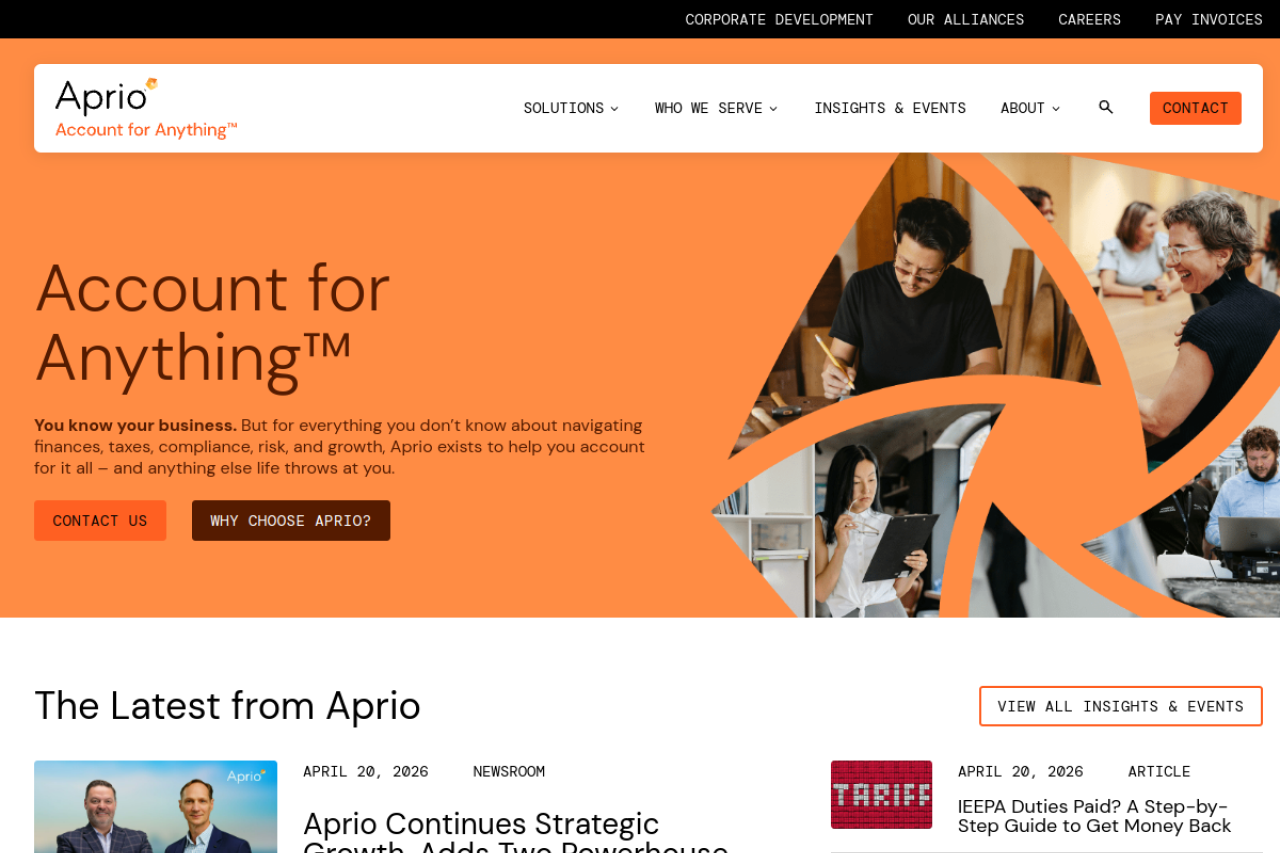This screenshot has width=1280, height=853.
Task: Open the search magnifier icon
Action: pos(1105,107)
